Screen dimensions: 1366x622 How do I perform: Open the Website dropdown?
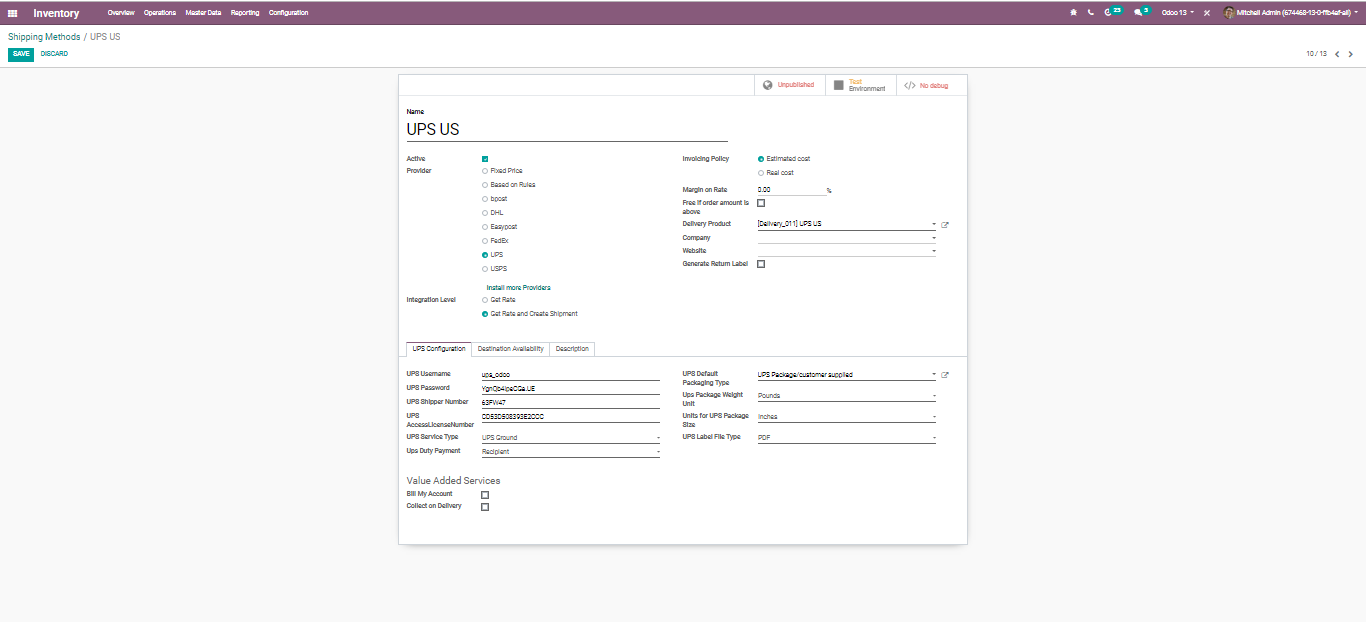(x=847, y=251)
